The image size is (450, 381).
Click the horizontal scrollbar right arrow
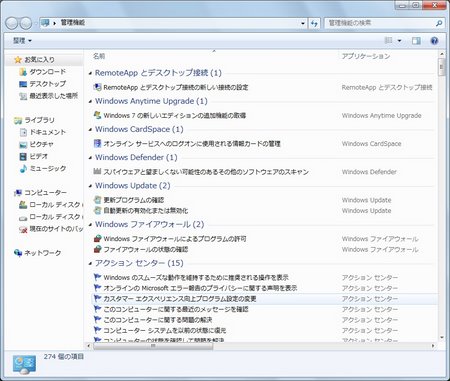(x=433, y=346)
